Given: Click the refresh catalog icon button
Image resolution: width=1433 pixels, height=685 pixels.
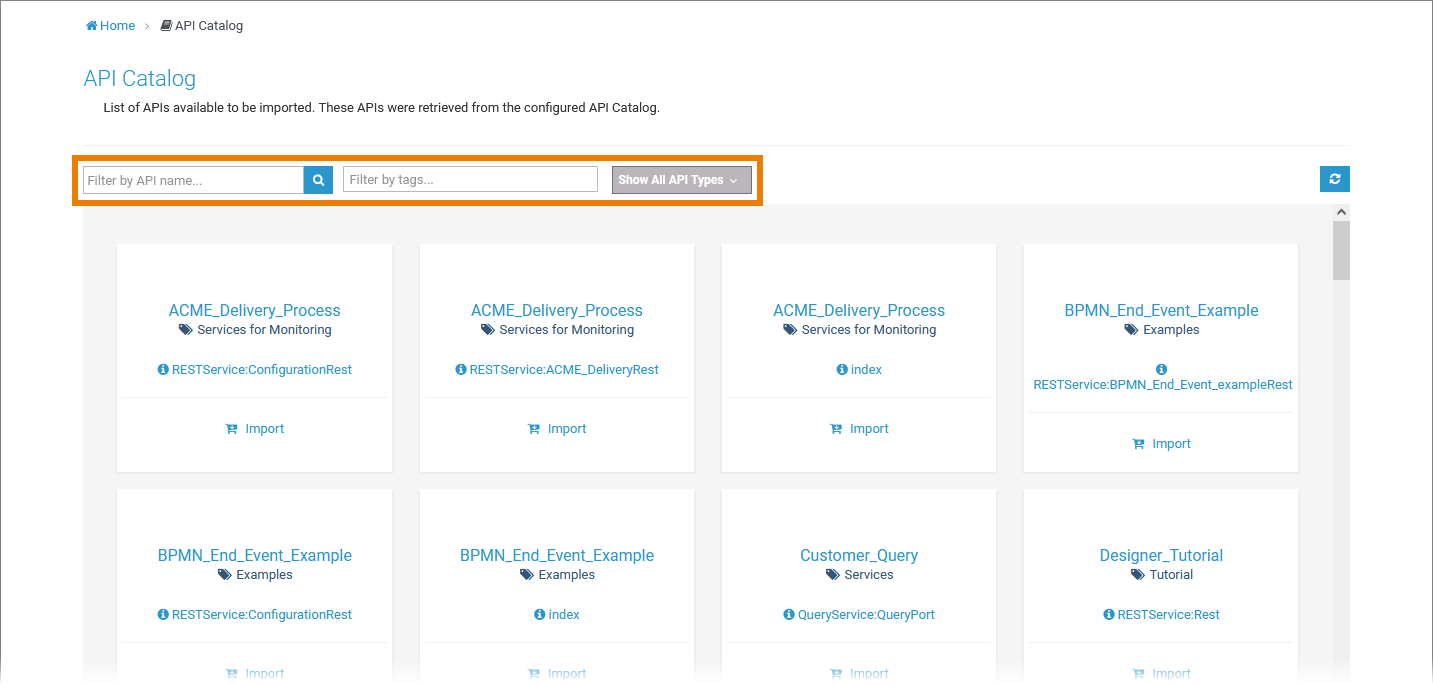Looking at the screenshot, I should click(x=1334, y=179).
